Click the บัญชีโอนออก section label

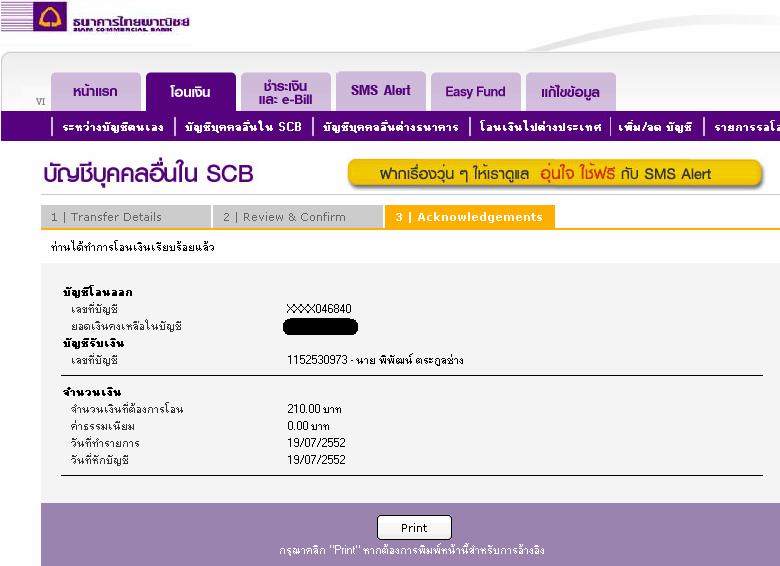click(x=98, y=292)
